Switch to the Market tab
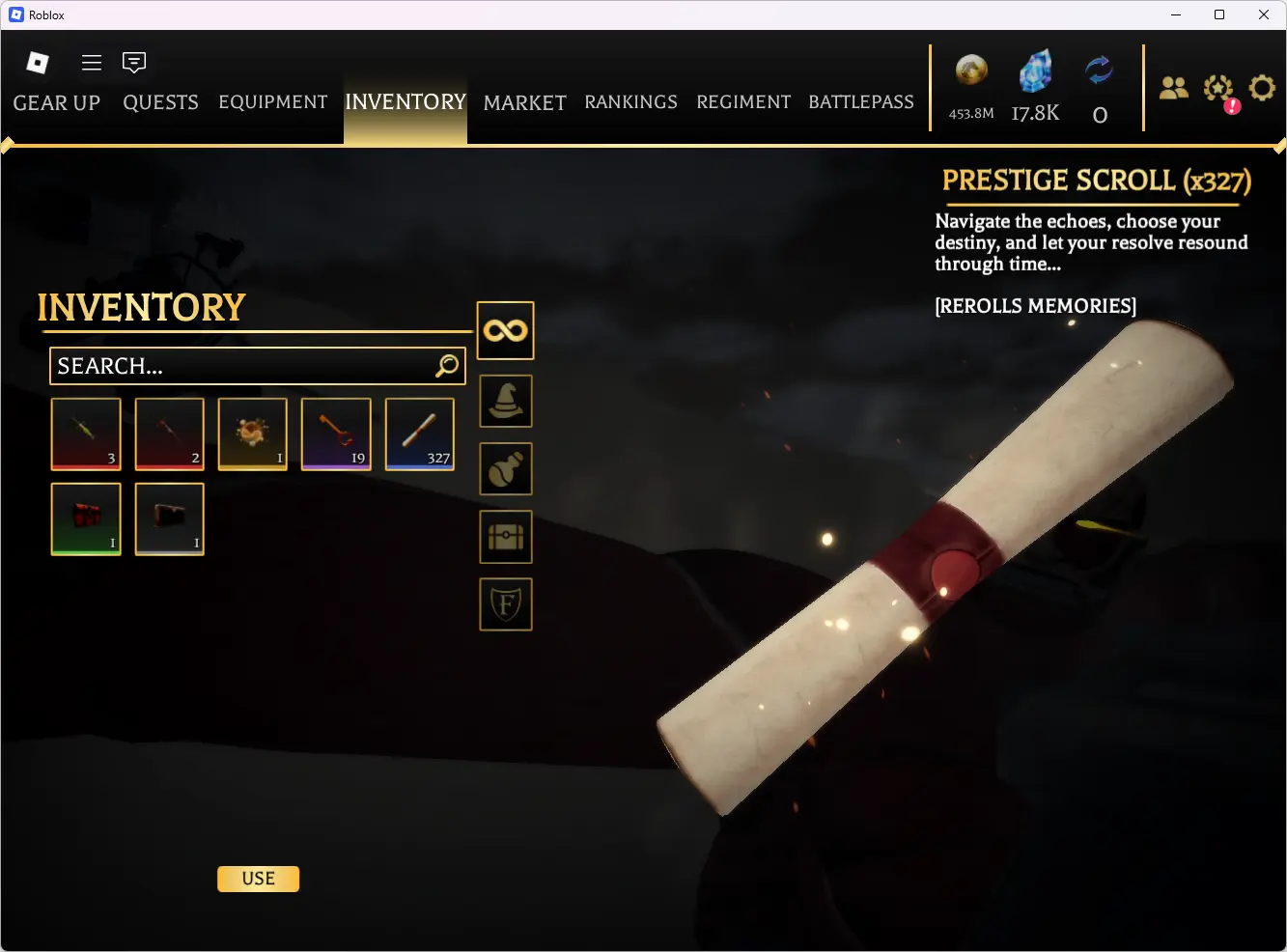 pyautogui.click(x=525, y=102)
